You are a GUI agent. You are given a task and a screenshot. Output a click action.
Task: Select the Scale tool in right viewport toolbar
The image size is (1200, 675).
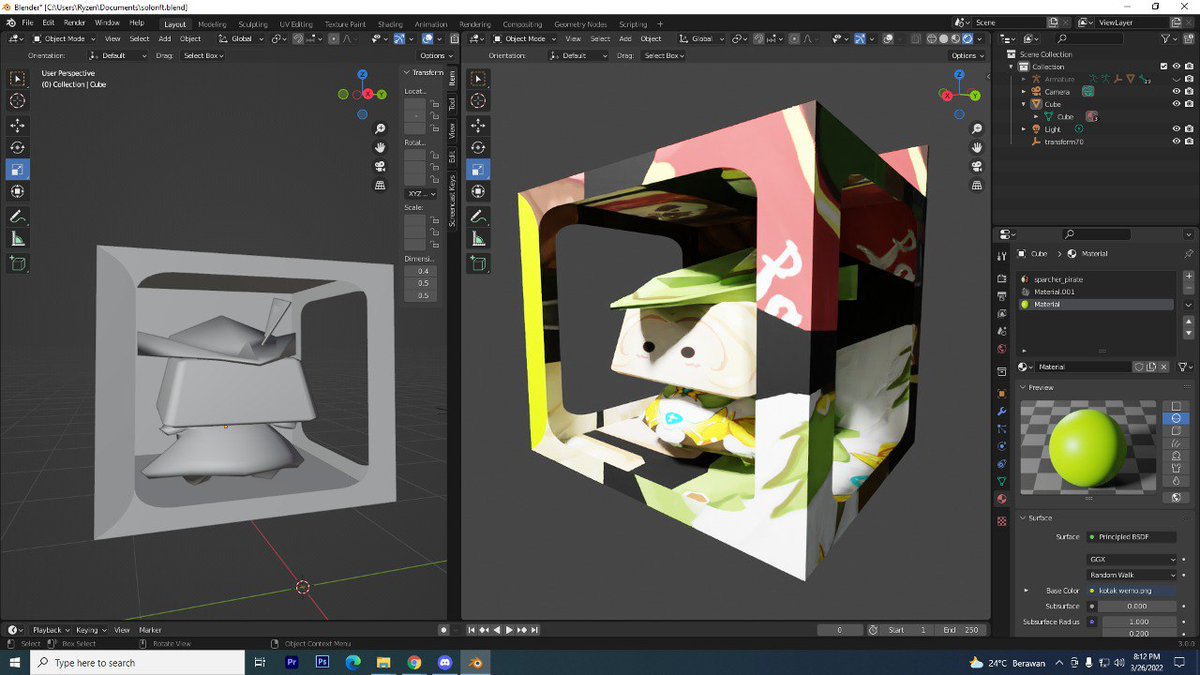478,169
